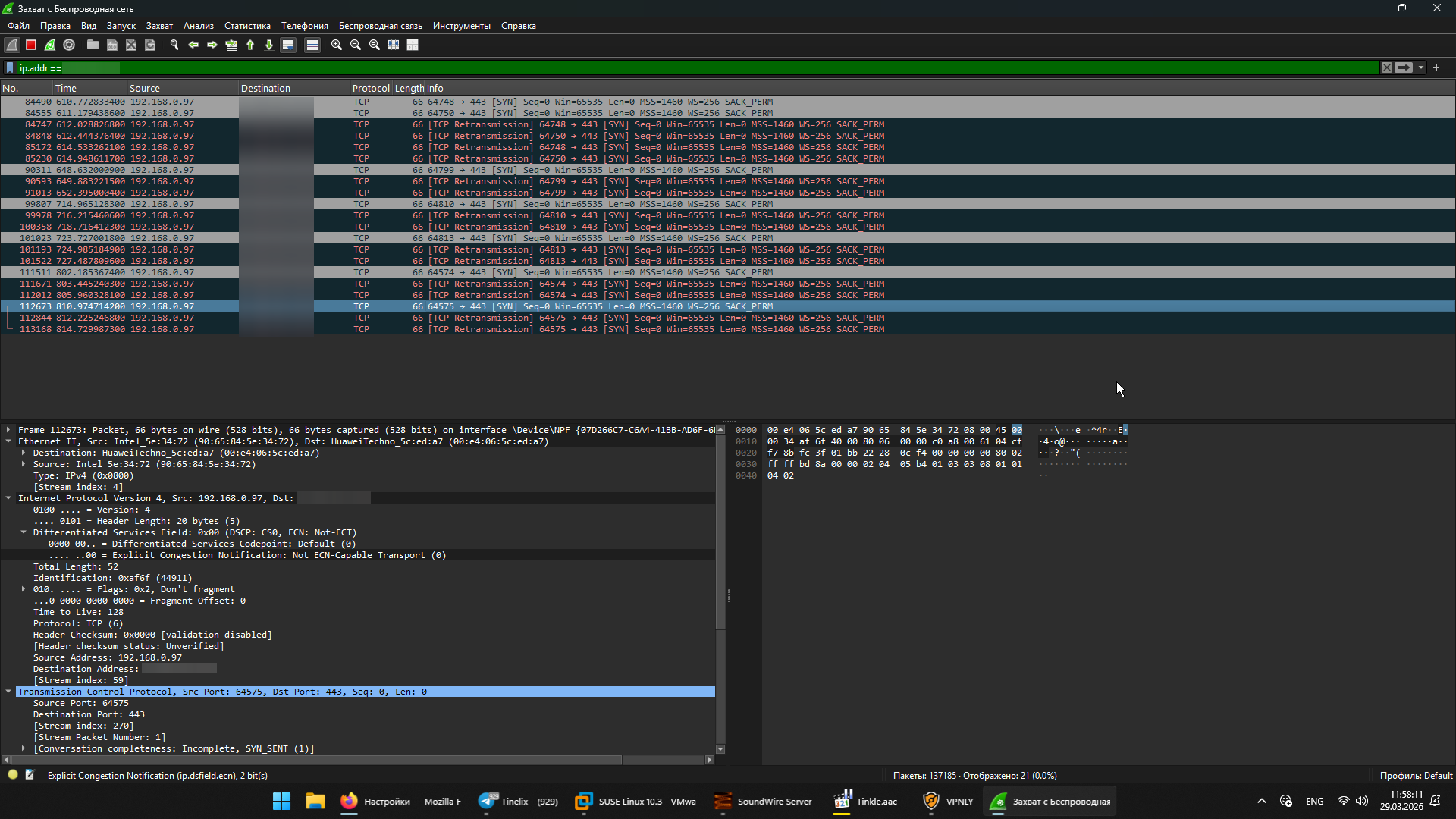Open capture options gear icon
This screenshot has height=819, width=1456.
[x=69, y=45]
